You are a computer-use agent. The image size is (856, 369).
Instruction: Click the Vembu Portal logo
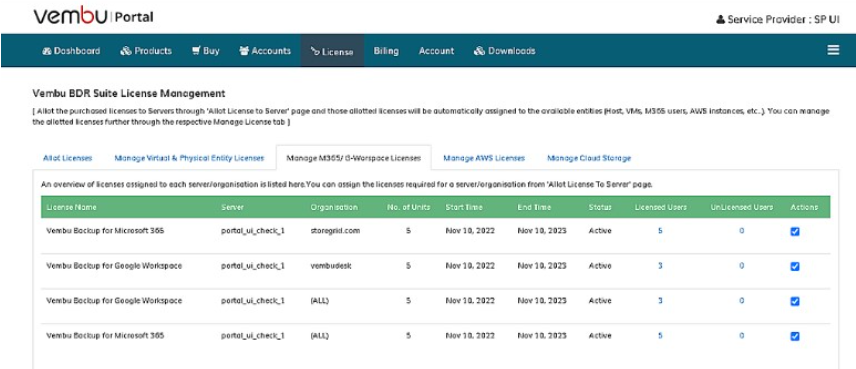tap(93, 16)
